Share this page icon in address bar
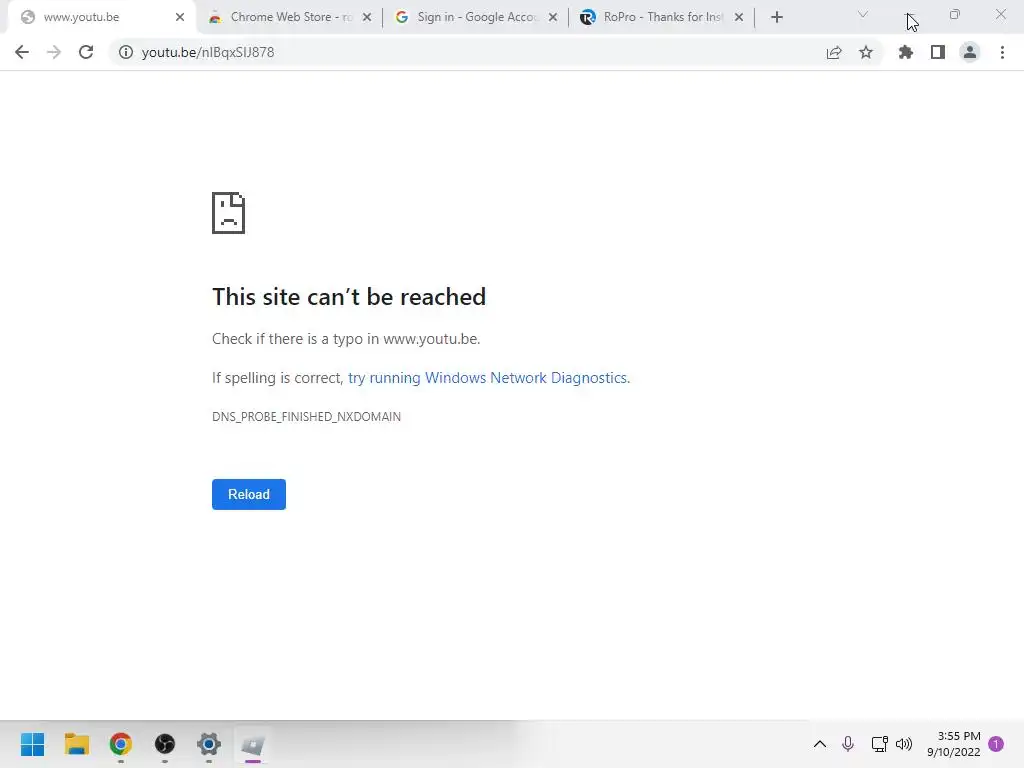Viewport: 1024px width, 768px height. (x=834, y=52)
